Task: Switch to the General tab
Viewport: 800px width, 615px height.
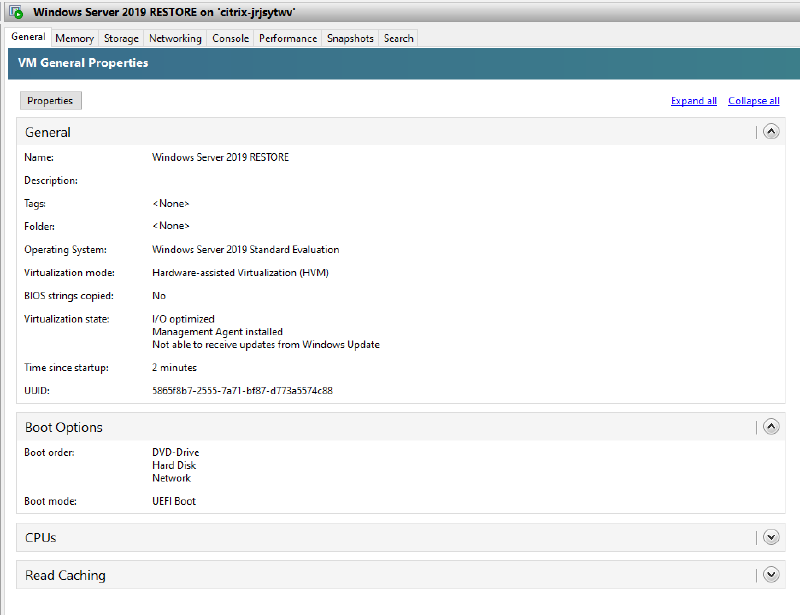Action: pos(28,37)
